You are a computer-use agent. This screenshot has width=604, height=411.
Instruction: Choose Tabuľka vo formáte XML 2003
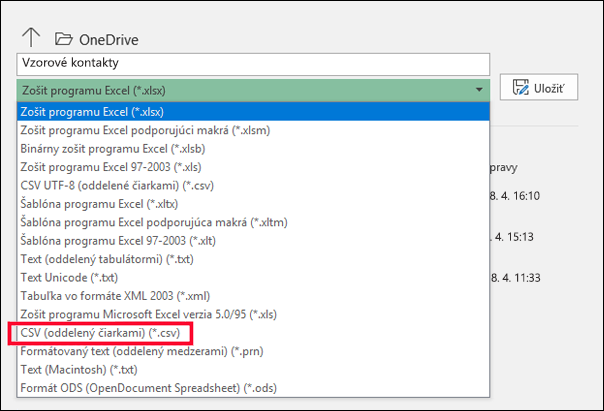pyautogui.click(x=253, y=296)
